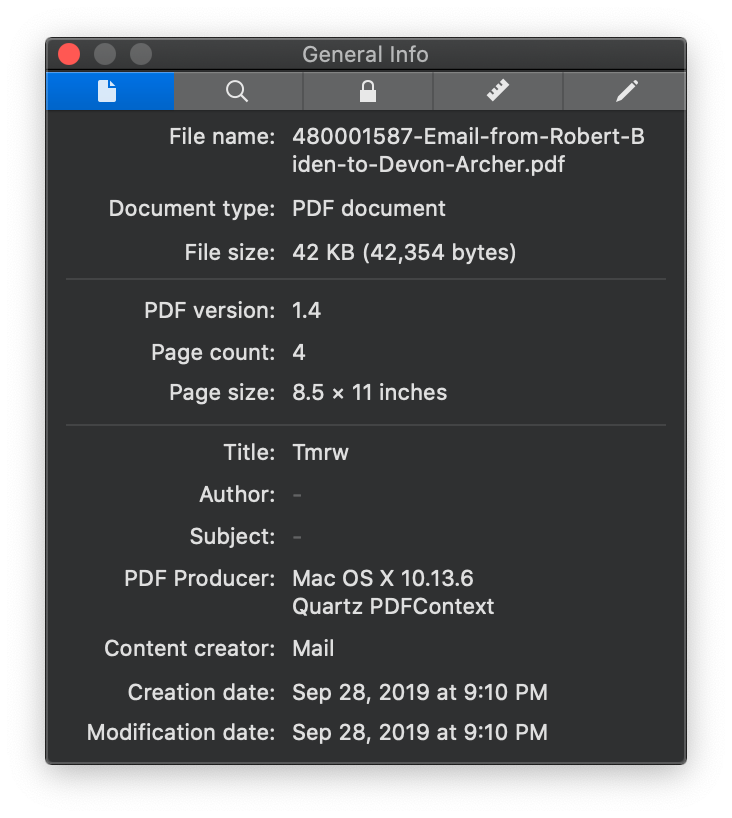This screenshot has height=818, width=732.
Task: Click the PDF version 1.4 value
Action: (307, 310)
